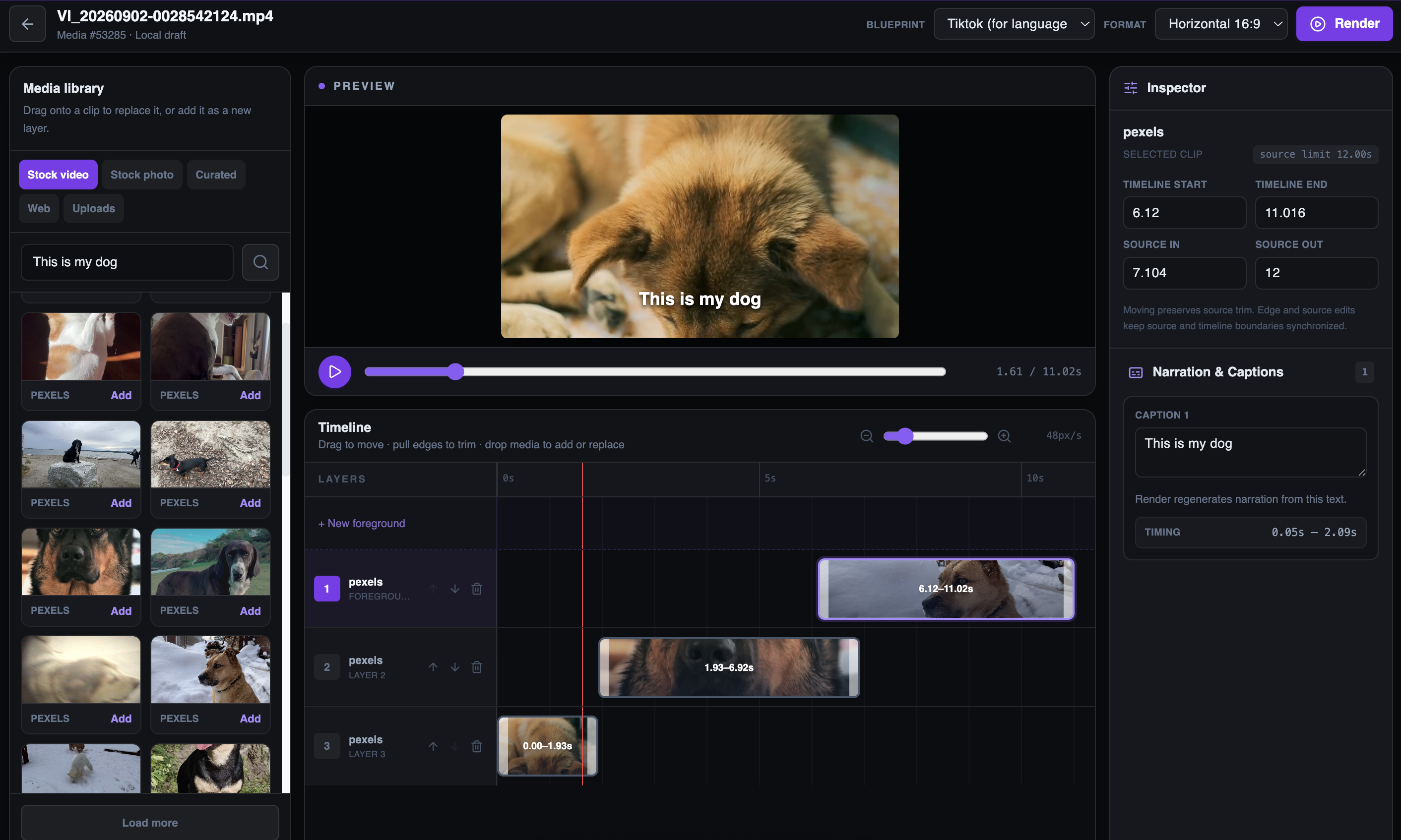The width and height of the screenshot is (1401, 840).
Task: Move layer 1 pexels down
Action: pos(455,589)
